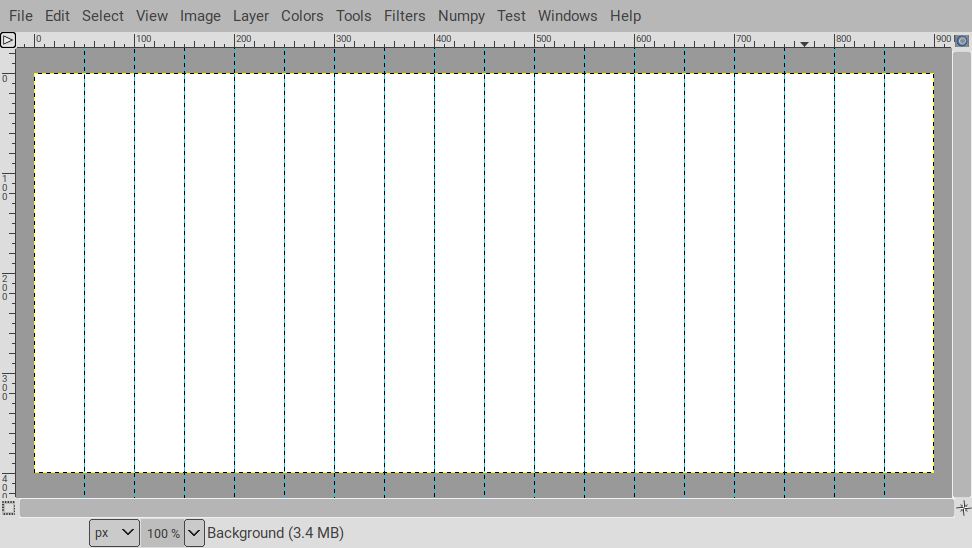Open the Tools menu
The width and height of the screenshot is (972, 548).
click(353, 15)
